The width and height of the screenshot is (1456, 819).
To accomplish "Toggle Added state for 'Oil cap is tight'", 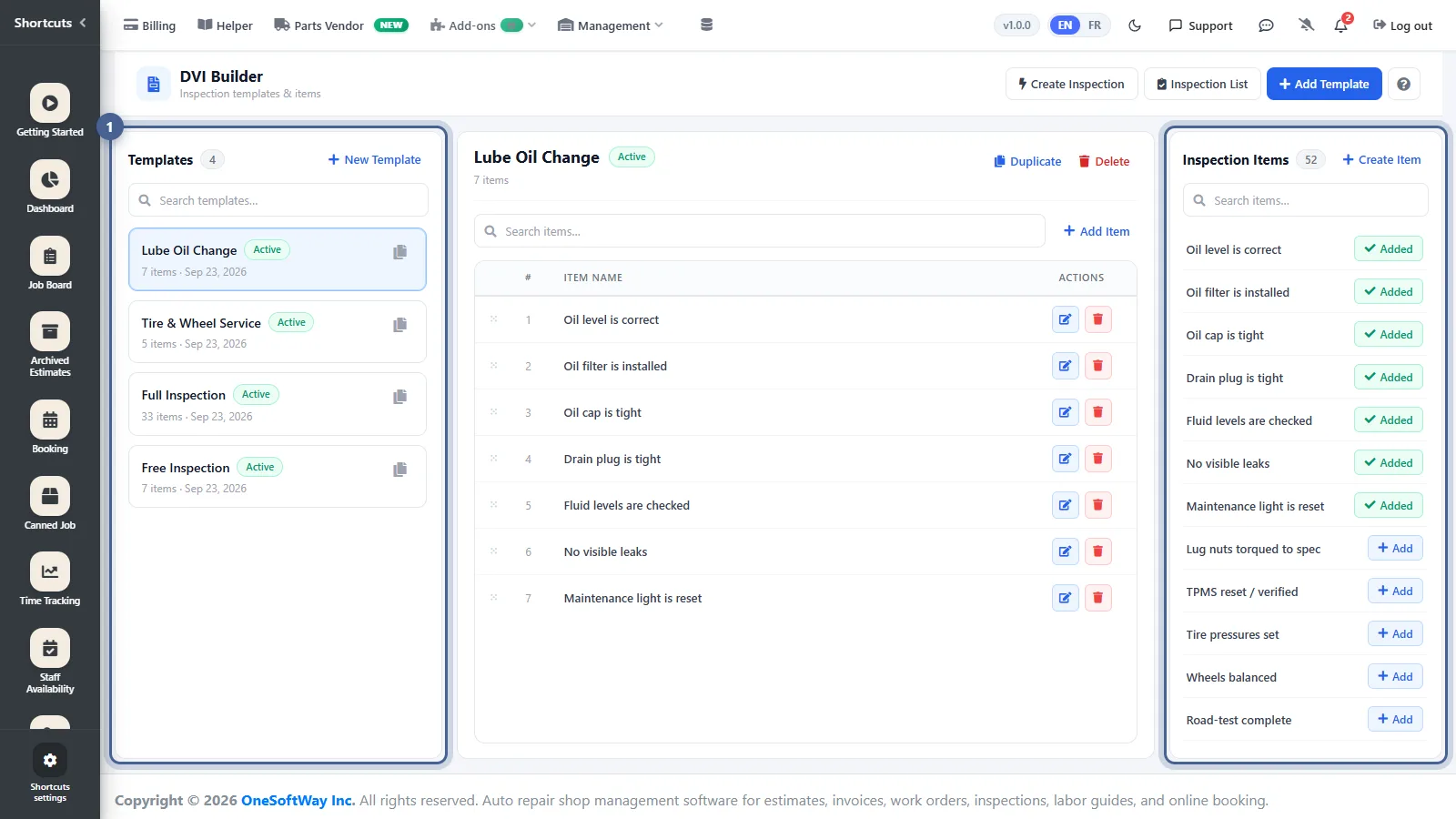I will click(x=1388, y=335).
